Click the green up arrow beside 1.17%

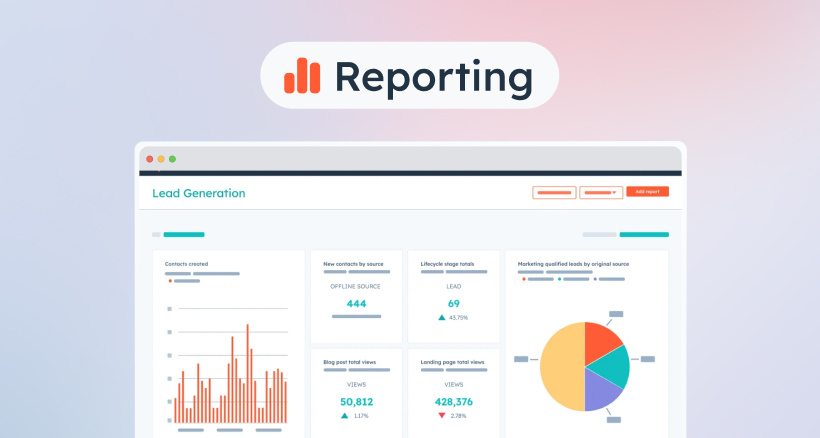(344, 415)
